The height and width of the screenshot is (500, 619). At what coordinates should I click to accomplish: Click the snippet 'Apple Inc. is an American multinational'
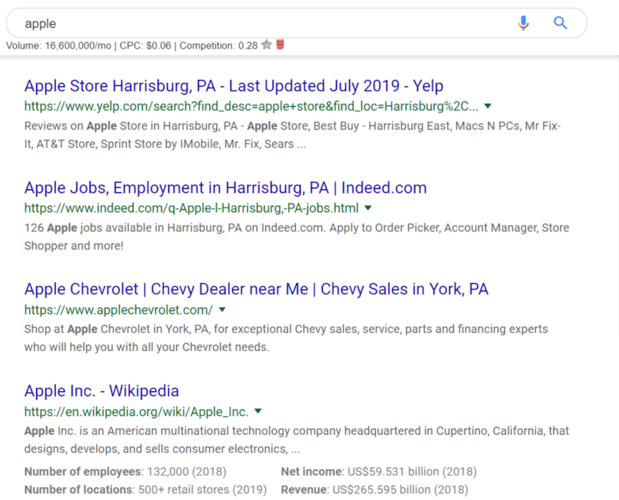coord(296,440)
